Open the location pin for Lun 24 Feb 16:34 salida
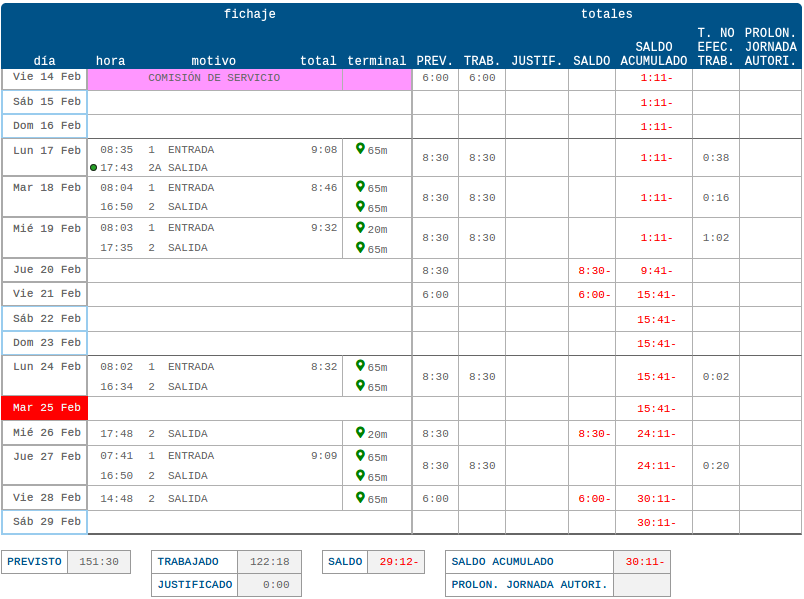This screenshot has height=599, width=804. coord(360,386)
